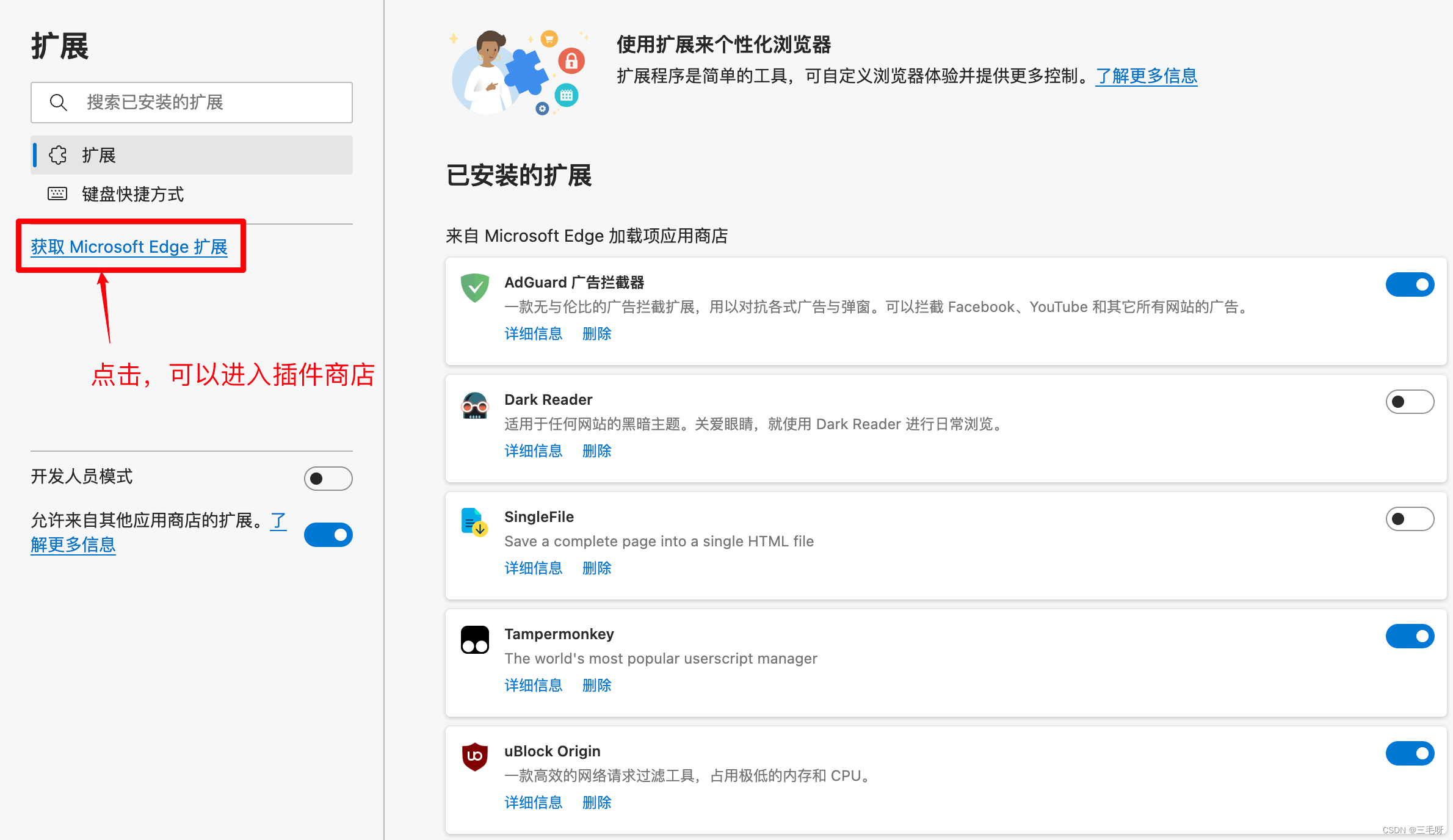This screenshot has width=1453, height=840.
Task: Enable the SingleFile toggle
Action: (x=1409, y=519)
